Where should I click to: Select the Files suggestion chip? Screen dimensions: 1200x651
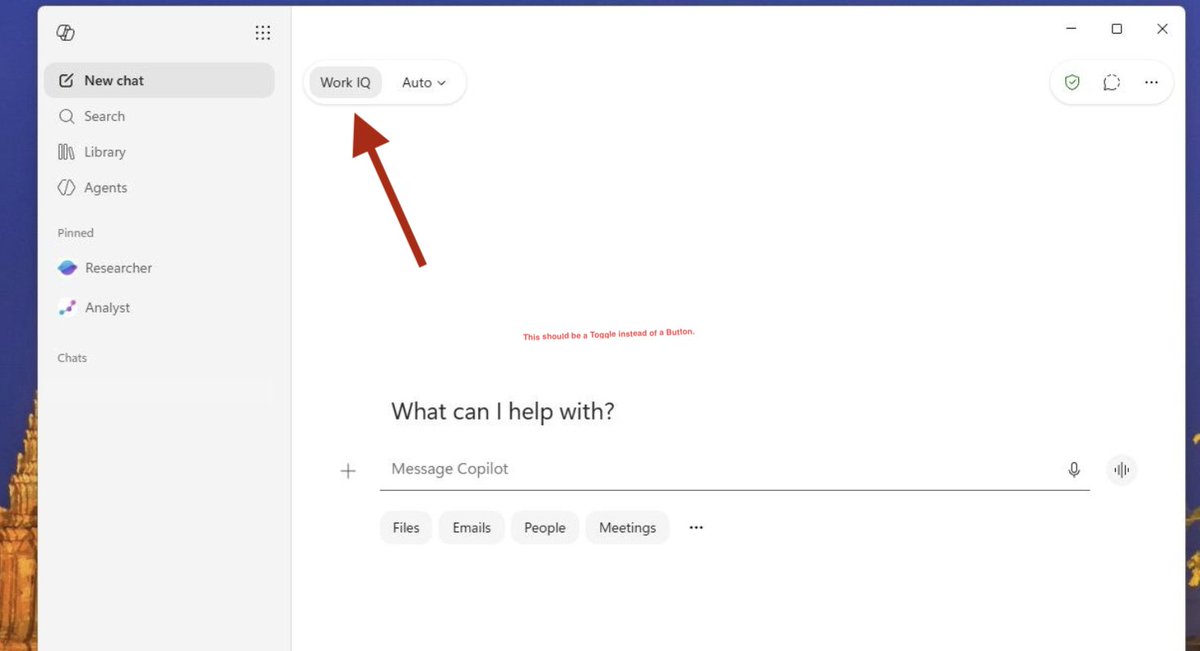[406, 528]
